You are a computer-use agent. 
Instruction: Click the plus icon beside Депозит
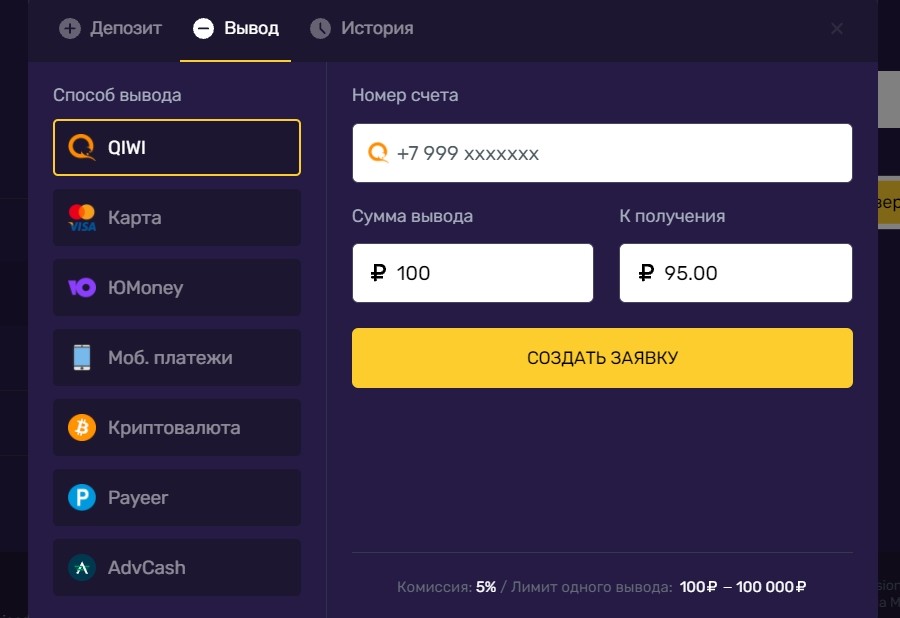(69, 28)
